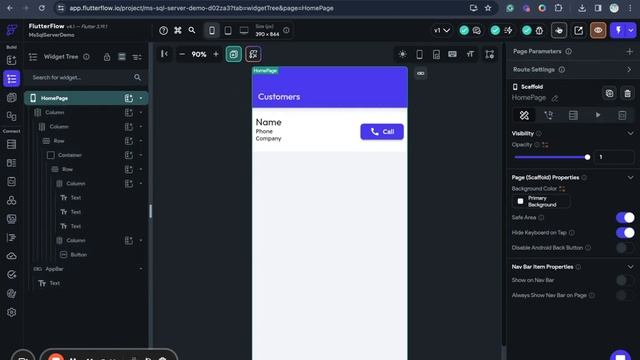Toggle the widget tree lock icon

(107, 57)
